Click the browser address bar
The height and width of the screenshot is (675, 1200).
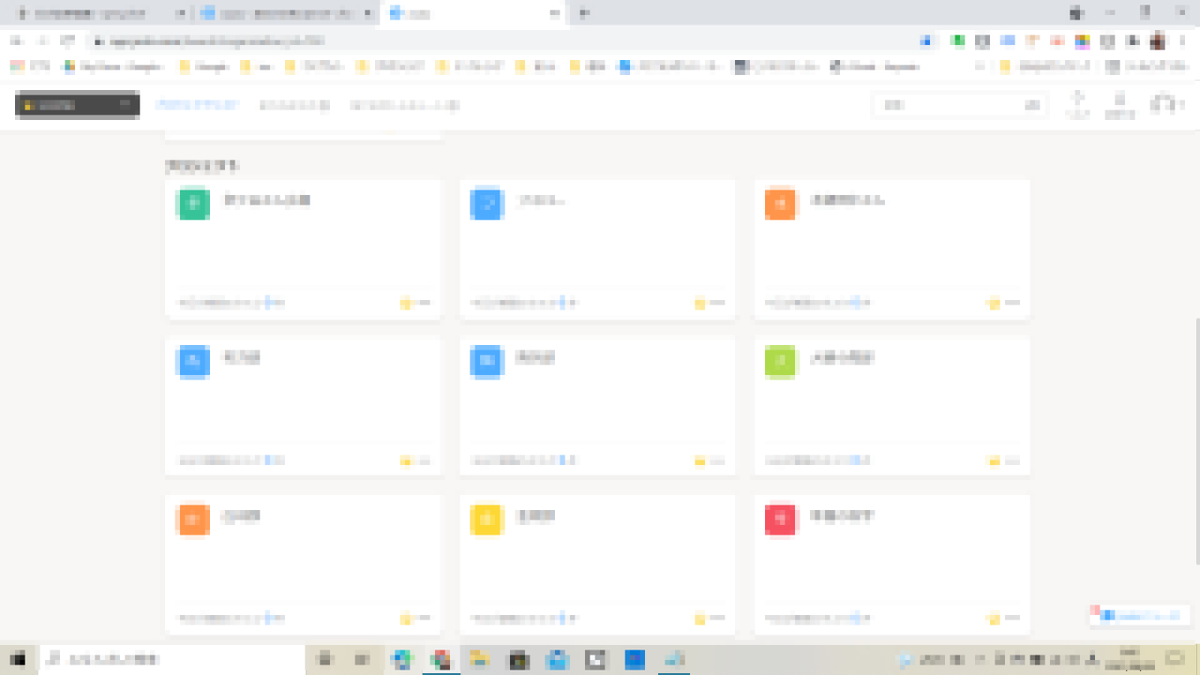(500, 41)
